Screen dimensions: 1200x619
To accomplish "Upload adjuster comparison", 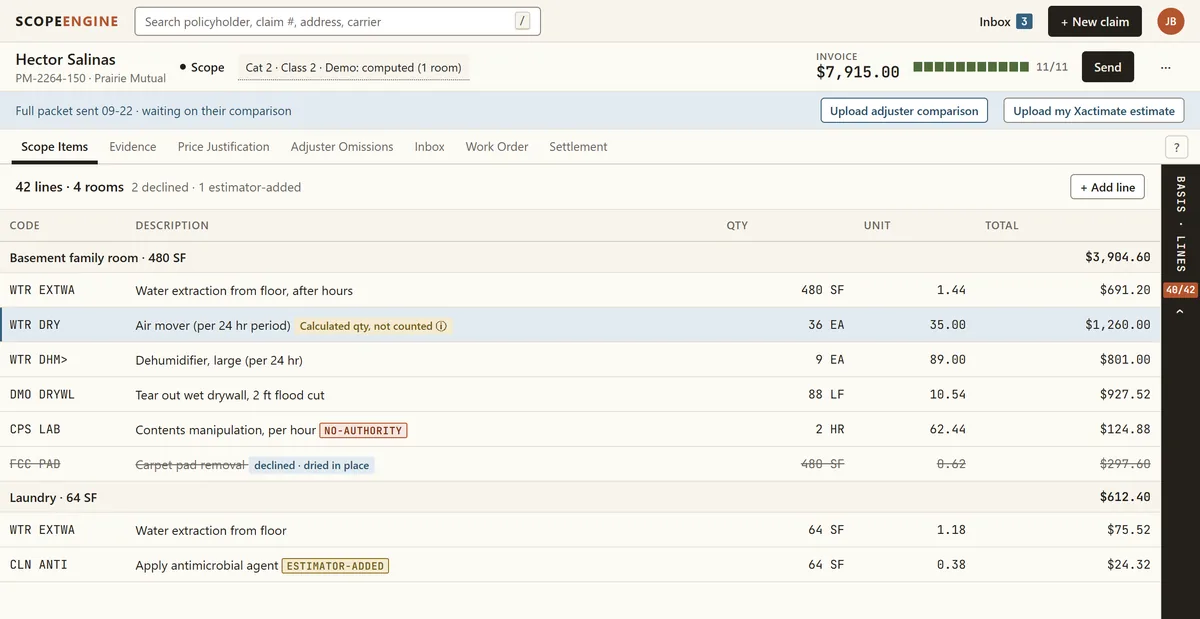I will click(x=904, y=111).
